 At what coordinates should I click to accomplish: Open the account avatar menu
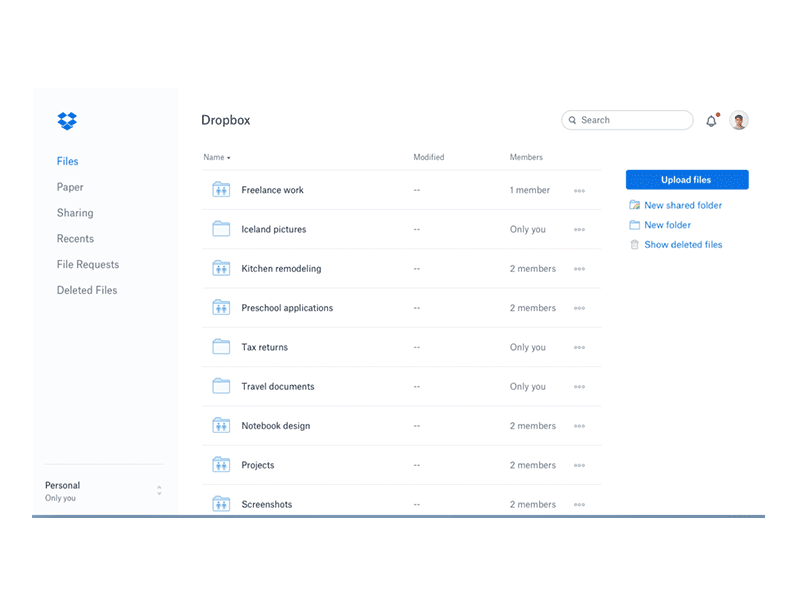(x=738, y=120)
